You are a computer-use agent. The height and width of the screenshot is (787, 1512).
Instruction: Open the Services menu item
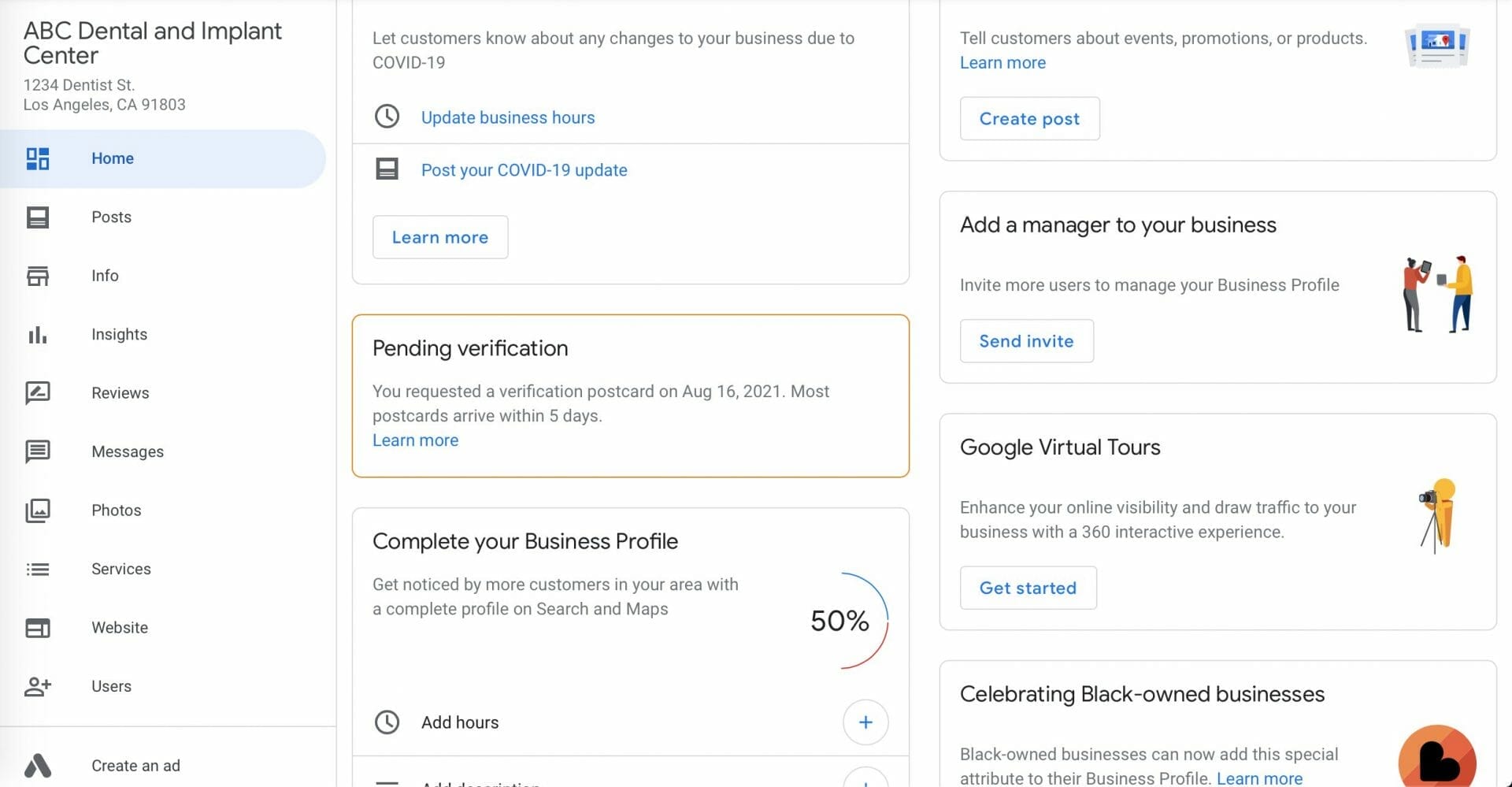120,569
